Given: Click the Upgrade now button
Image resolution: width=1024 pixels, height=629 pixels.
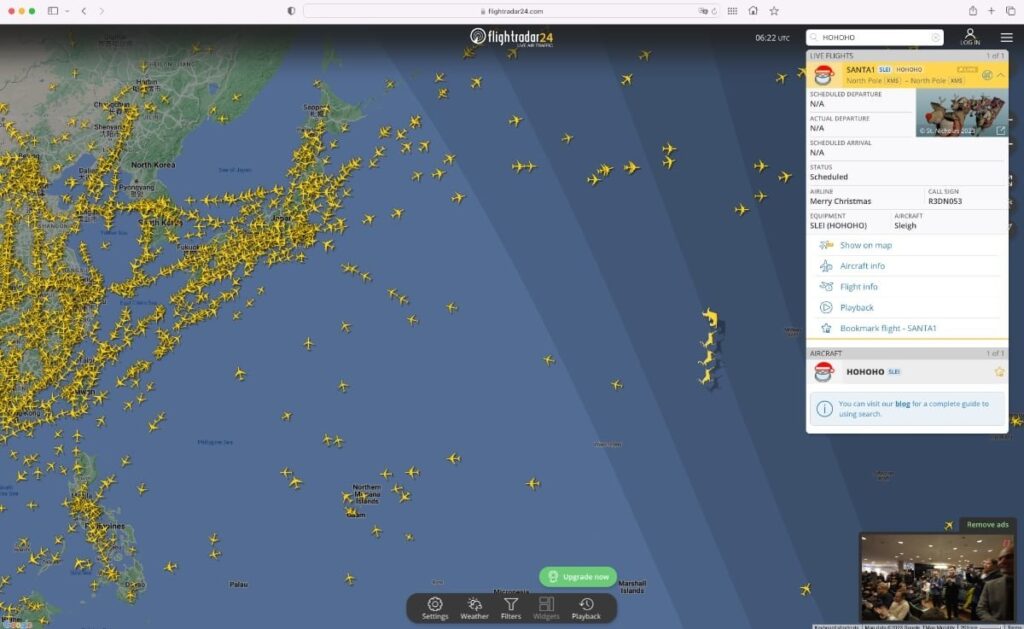Looking at the screenshot, I should coord(578,577).
